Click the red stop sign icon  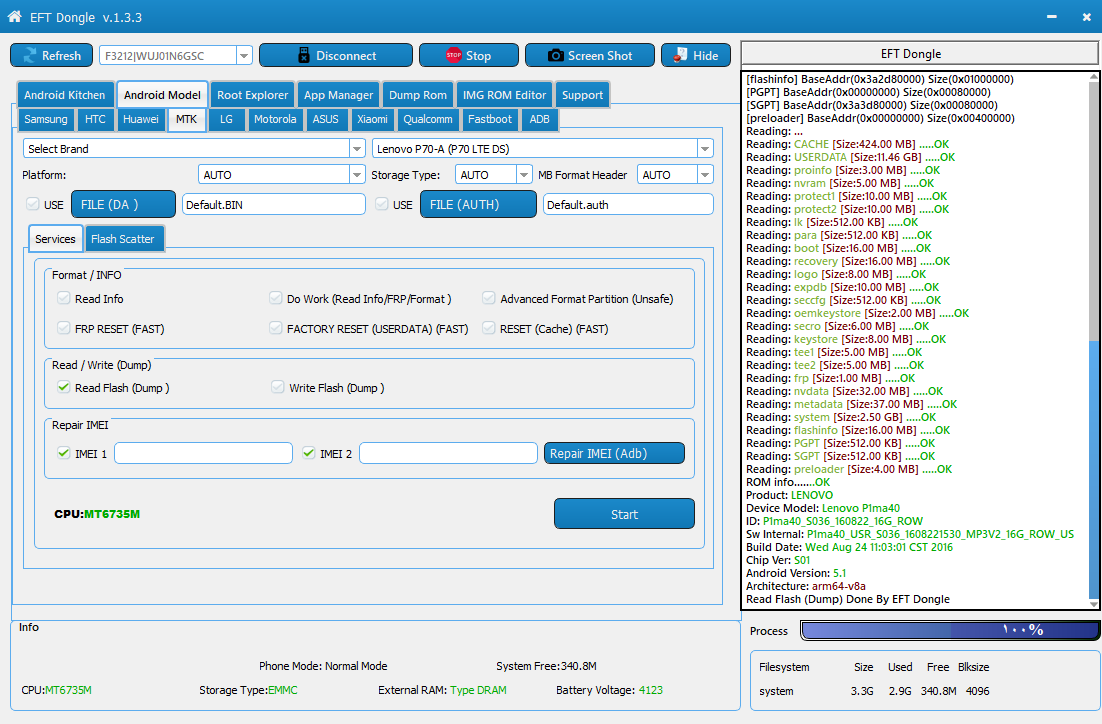coord(454,55)
